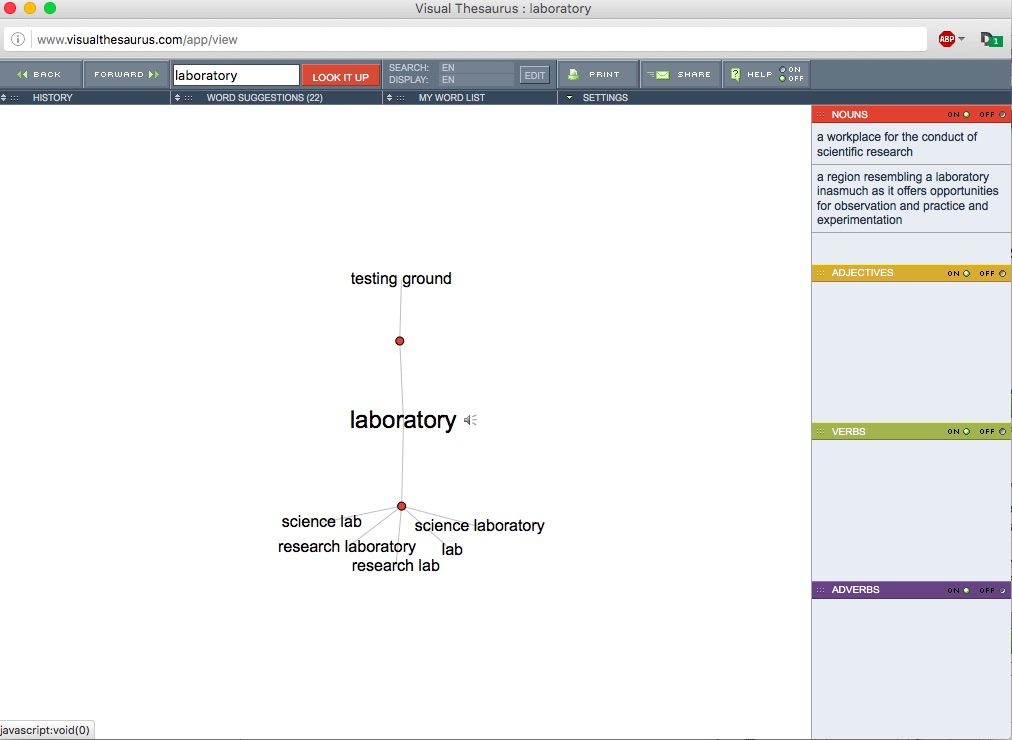Click the PRINT button label
The width and height of the screenshot is (1012, 740).
pyautogui.click(x=604, y=75)
